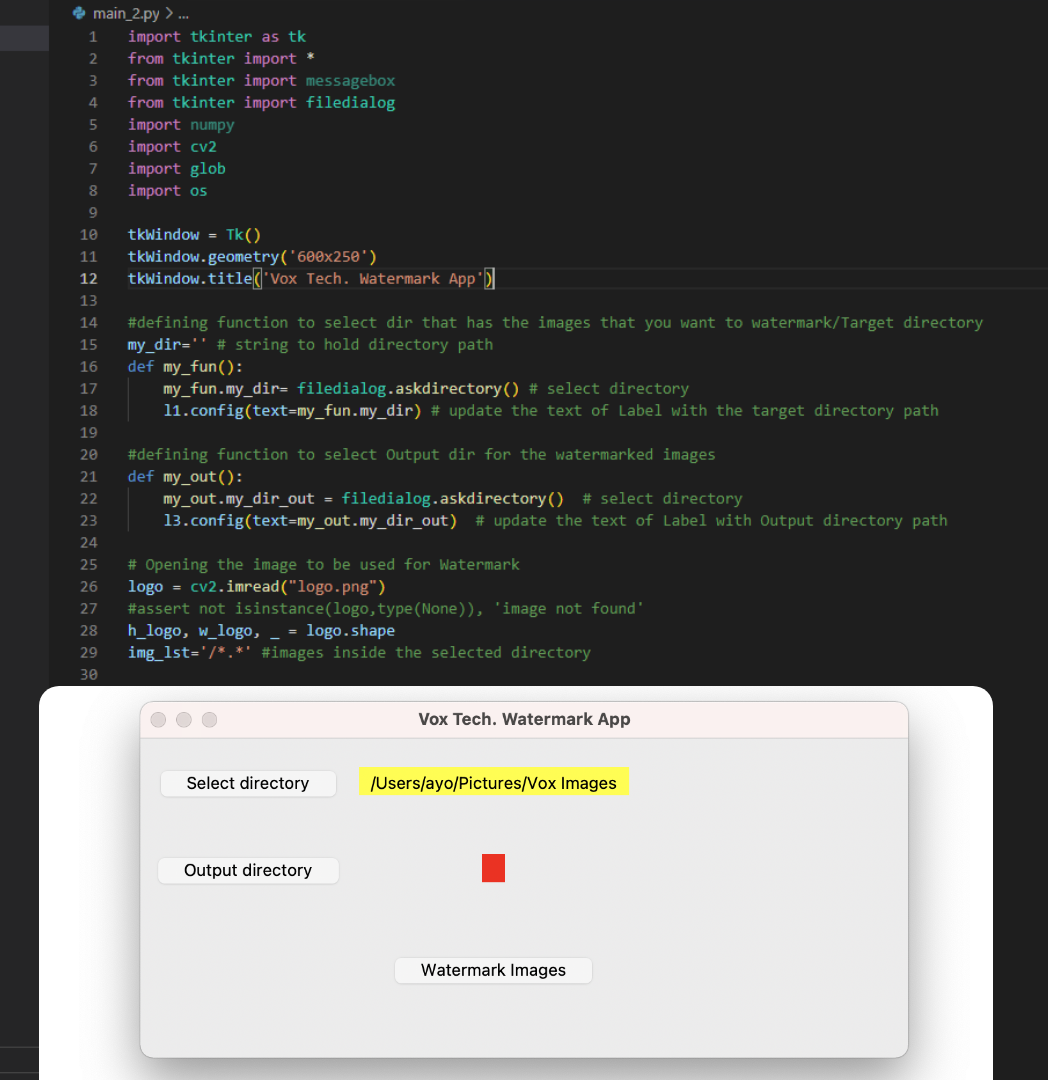1048x1080 pixels.
Task: Start watermarking with Watermark Images button
Action: pyautogui.click(x=493, y=970)
